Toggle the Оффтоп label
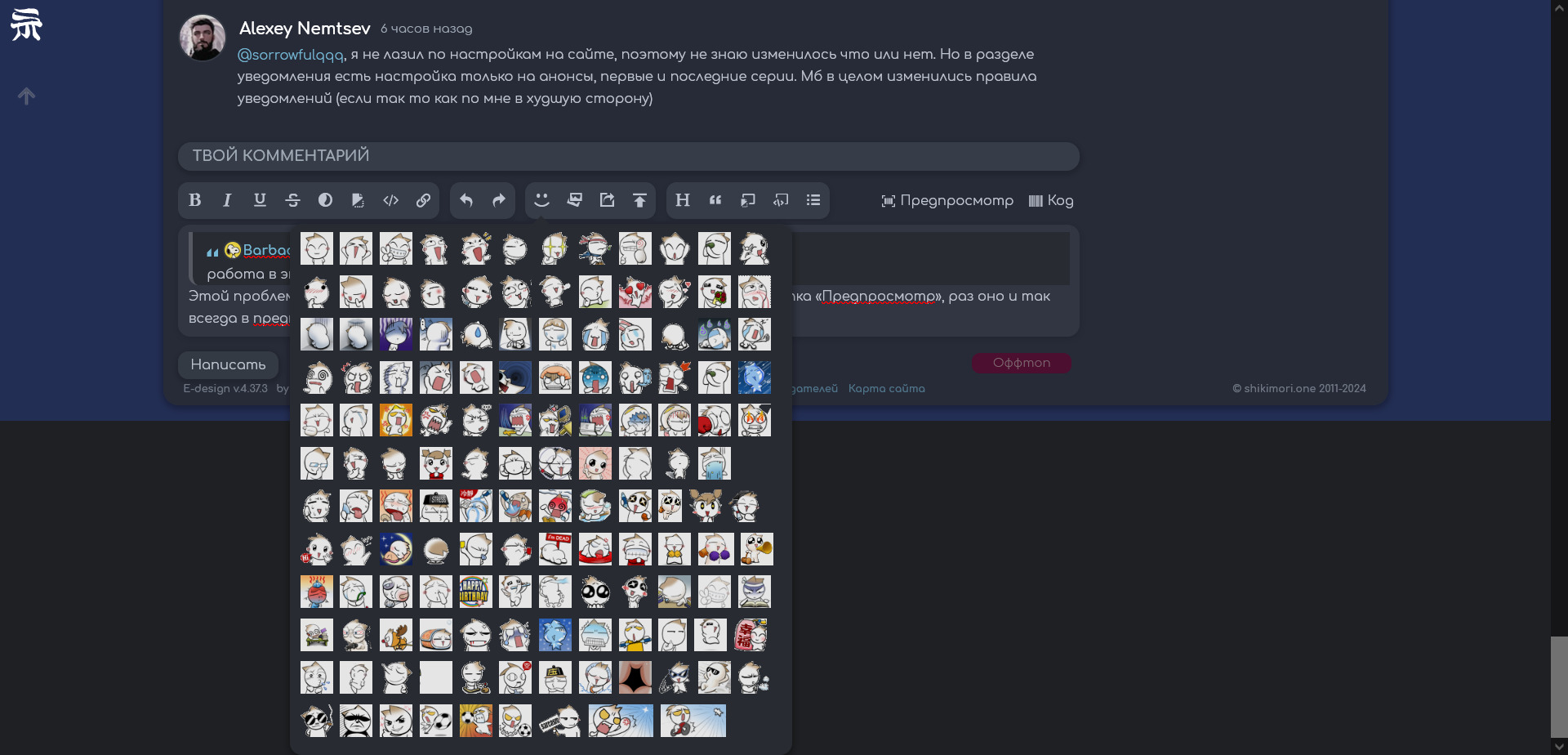1568x755 pixels. click(1021, 363)
